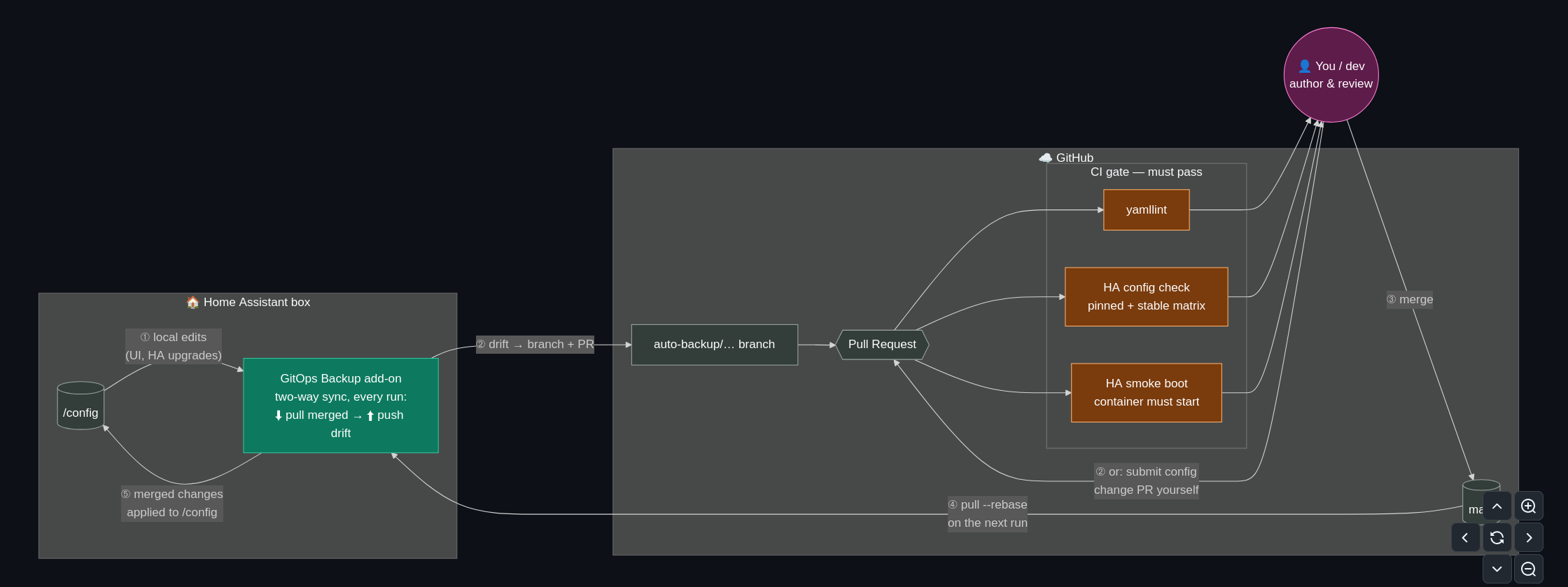Pan the diagram down
Viewport: 1568px width, 587px height.
point(1497,569)
